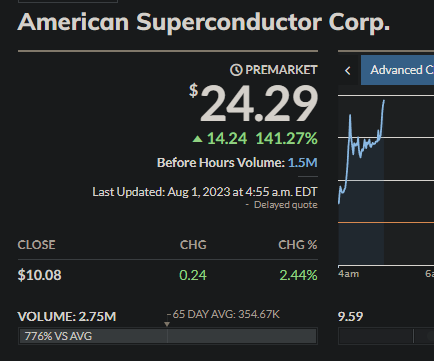Click the Delayed quote note
Viewport: 434px width, 361px height.
[x=286, y=205]
